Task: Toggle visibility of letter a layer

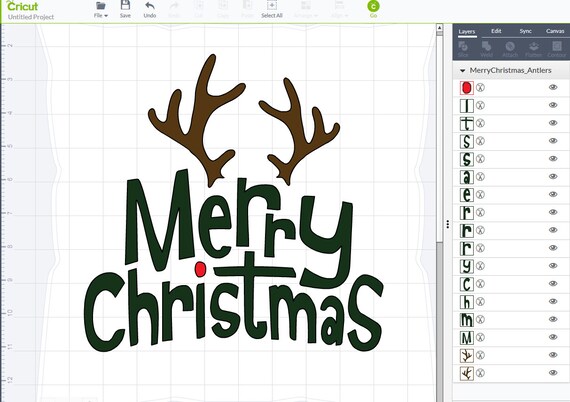Action: pyautogui.click(x=553, y=176)
